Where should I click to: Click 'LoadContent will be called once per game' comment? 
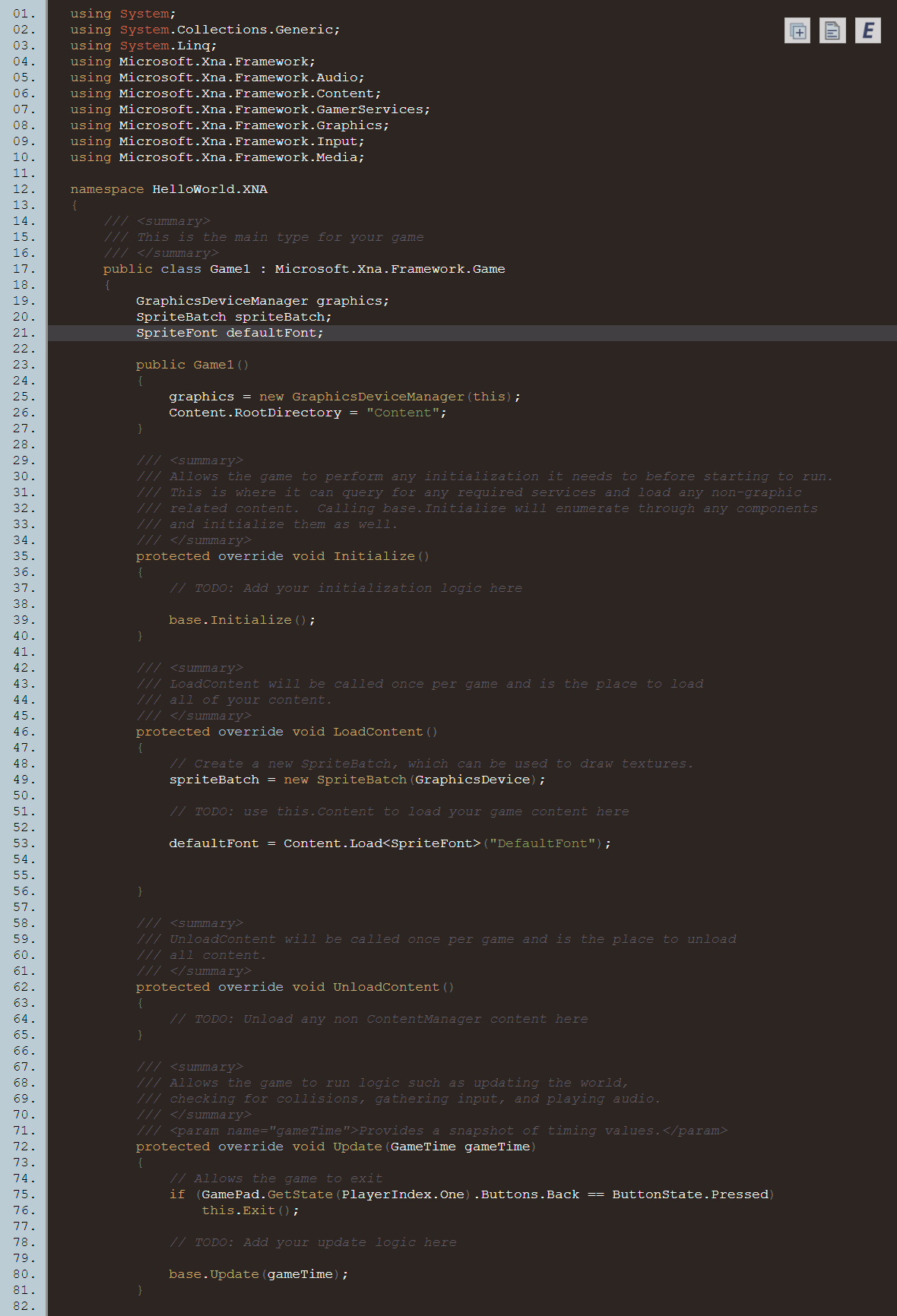tap(420, 684)
